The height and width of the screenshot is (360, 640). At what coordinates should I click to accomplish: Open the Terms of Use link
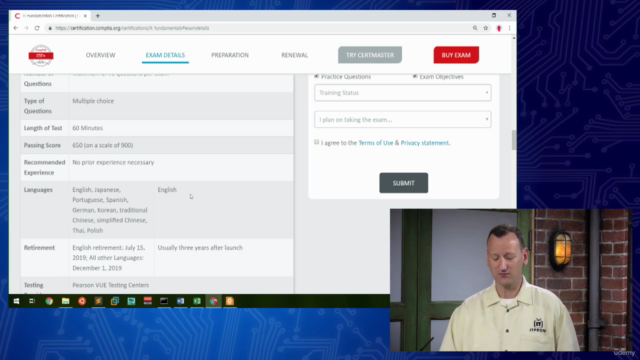pyautogui.click(x=376, y=143)
